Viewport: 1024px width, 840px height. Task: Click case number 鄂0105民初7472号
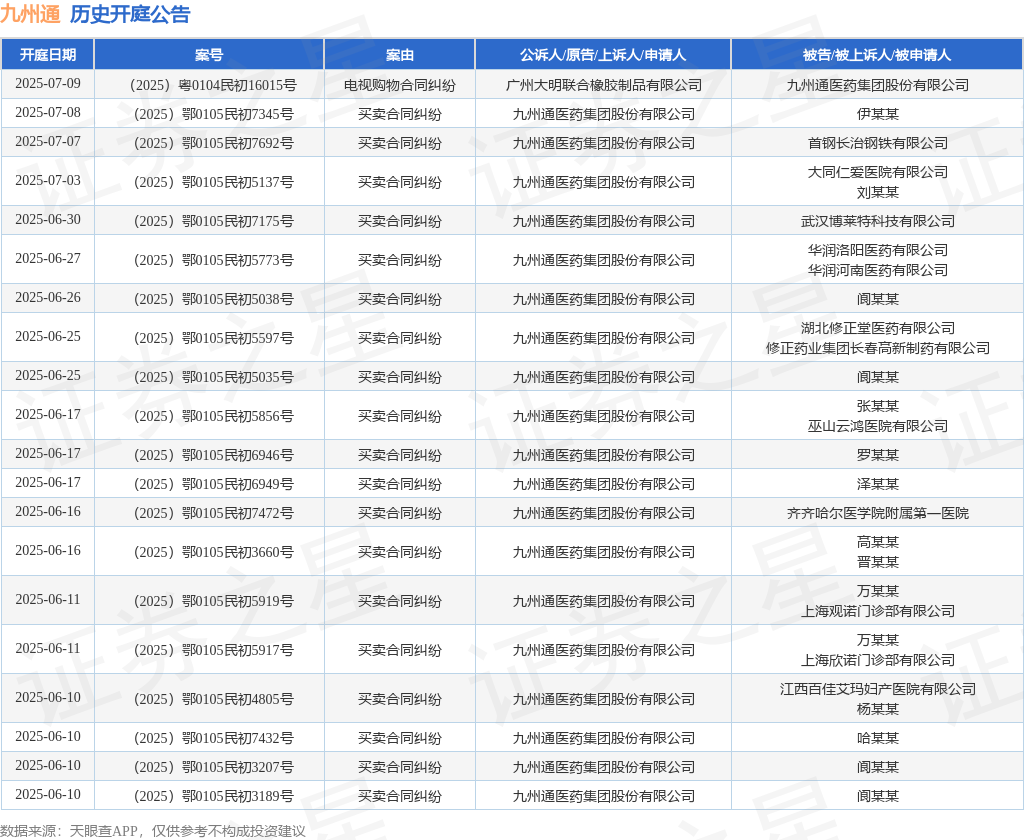238,513
